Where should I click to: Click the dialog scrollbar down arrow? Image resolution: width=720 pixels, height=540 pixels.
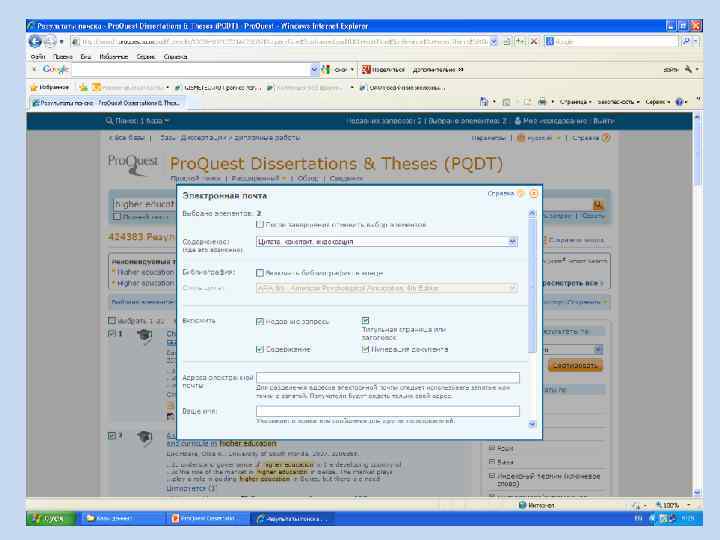pos(532,424)
